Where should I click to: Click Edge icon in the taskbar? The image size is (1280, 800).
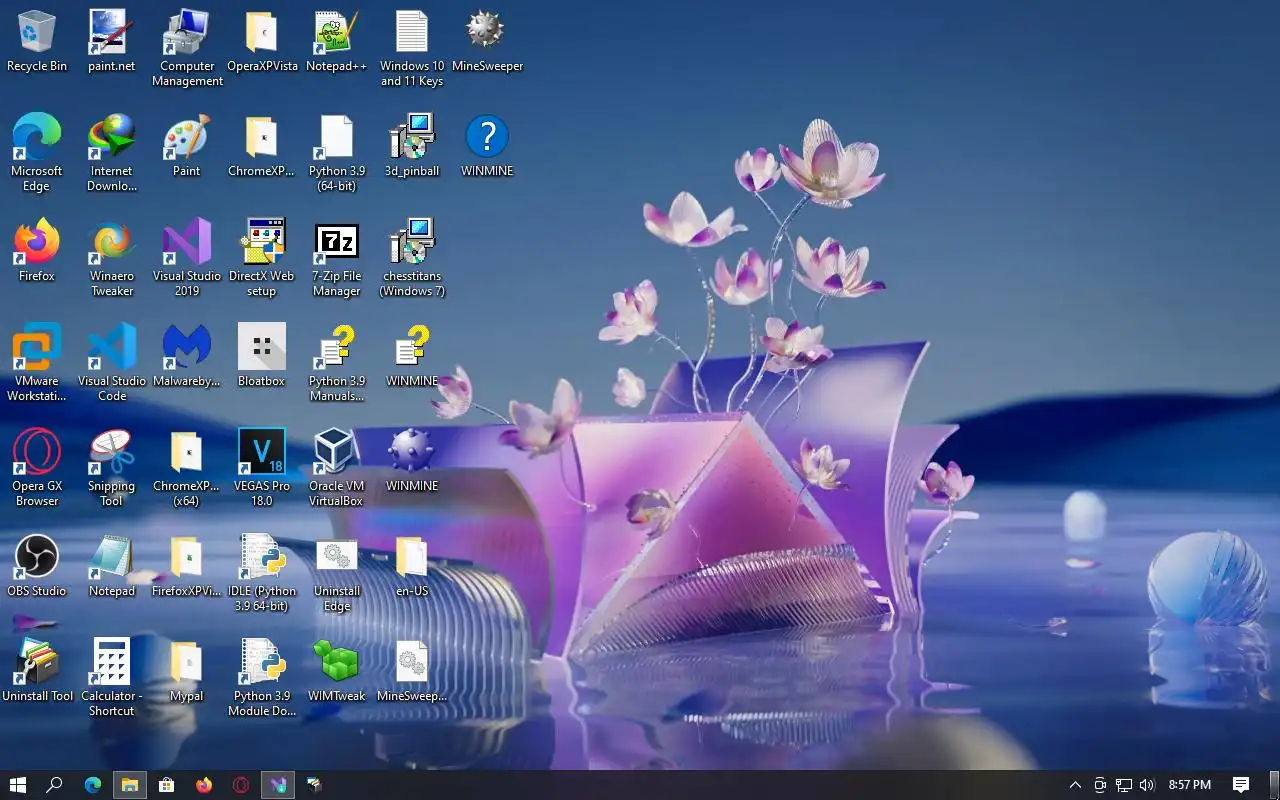pos(93,785)
